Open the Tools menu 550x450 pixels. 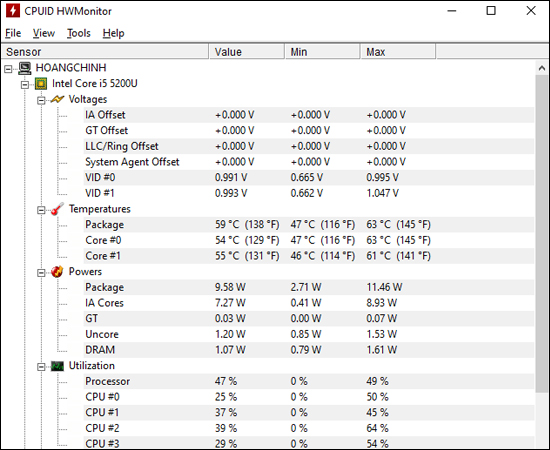tap(79, 33)
